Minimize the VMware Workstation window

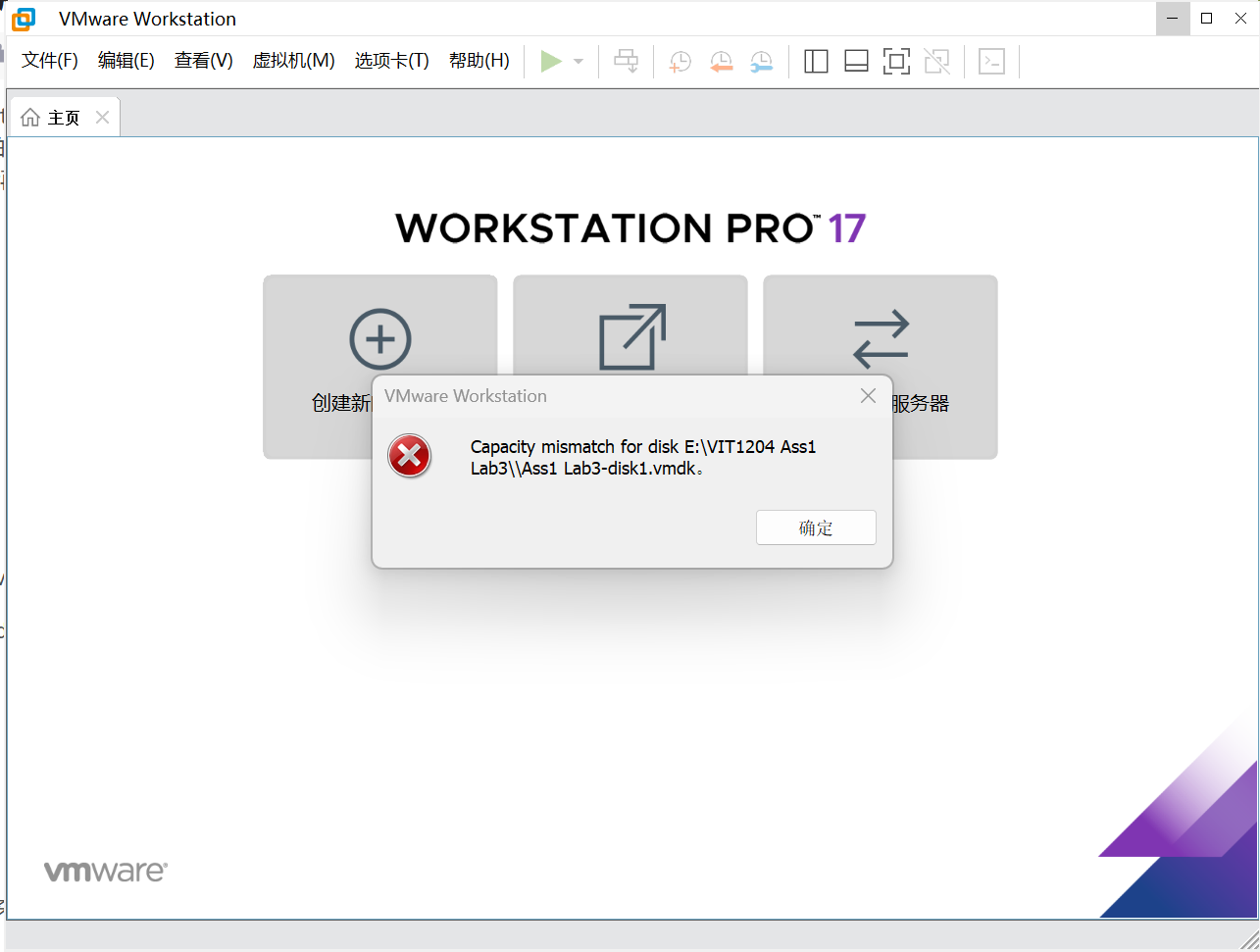[x=1172, y=18]
